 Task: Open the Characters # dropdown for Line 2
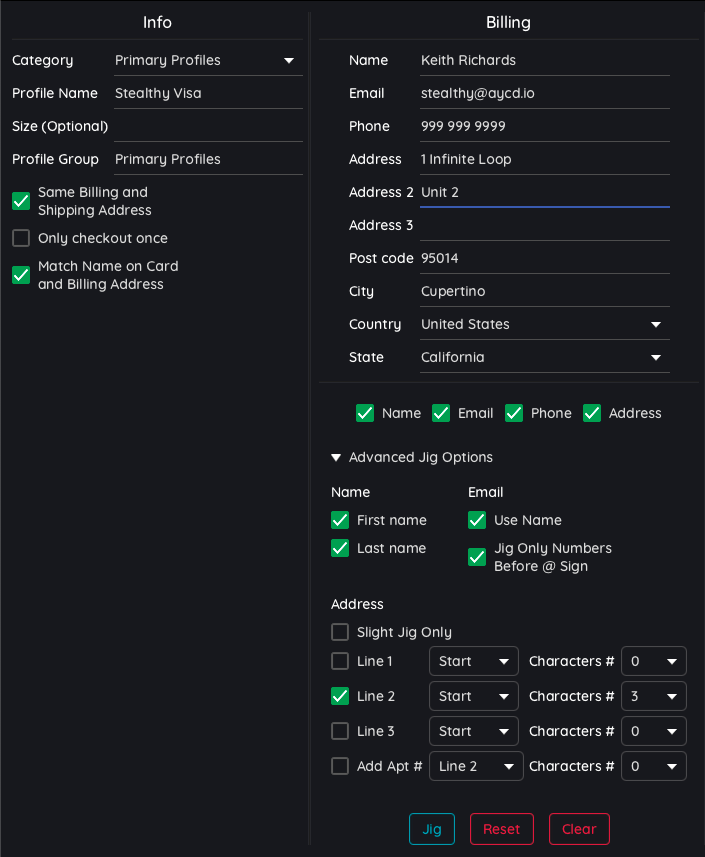(x=653, y=696)
